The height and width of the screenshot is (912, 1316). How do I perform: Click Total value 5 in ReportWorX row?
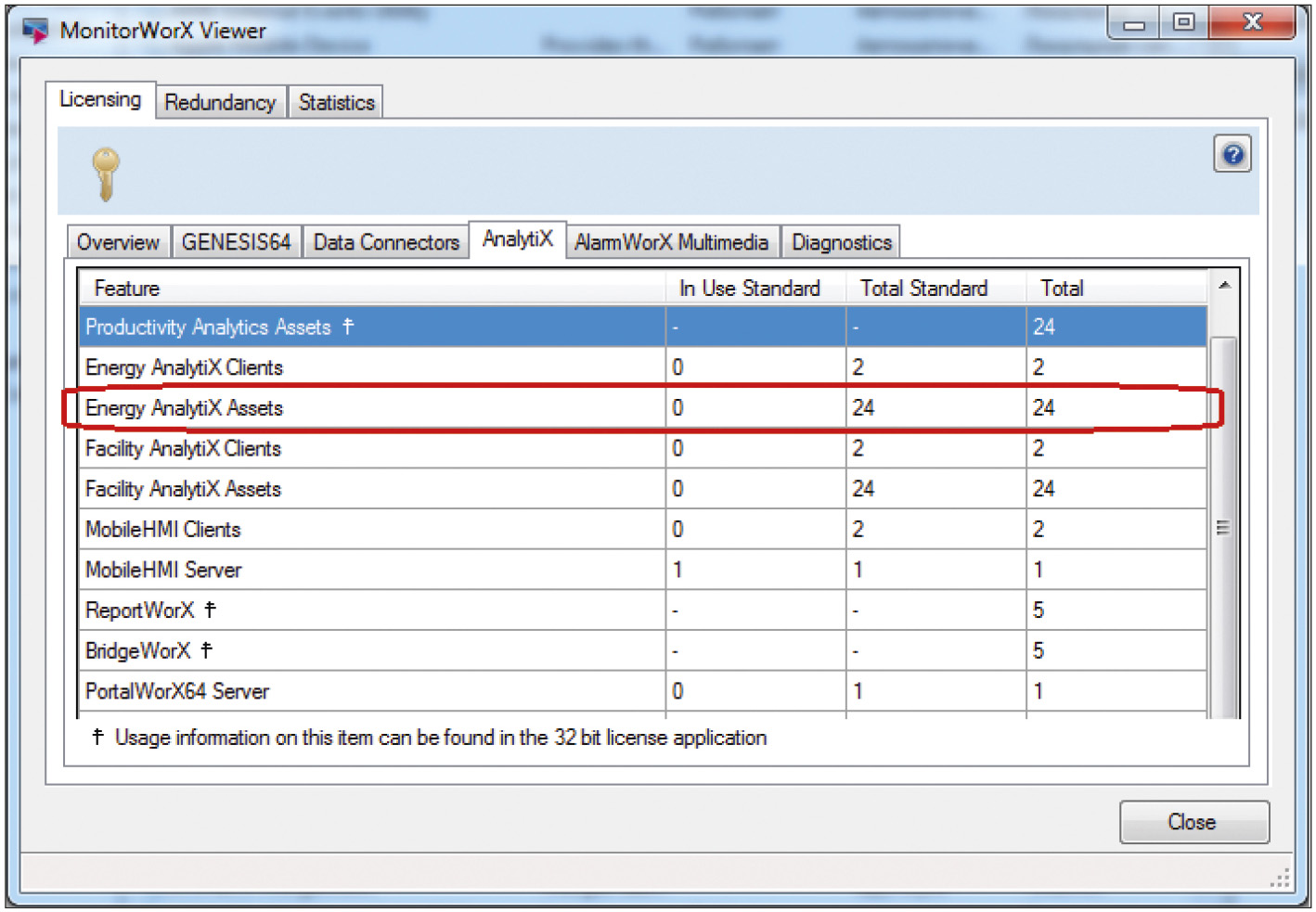click(x=1039, y=610)
